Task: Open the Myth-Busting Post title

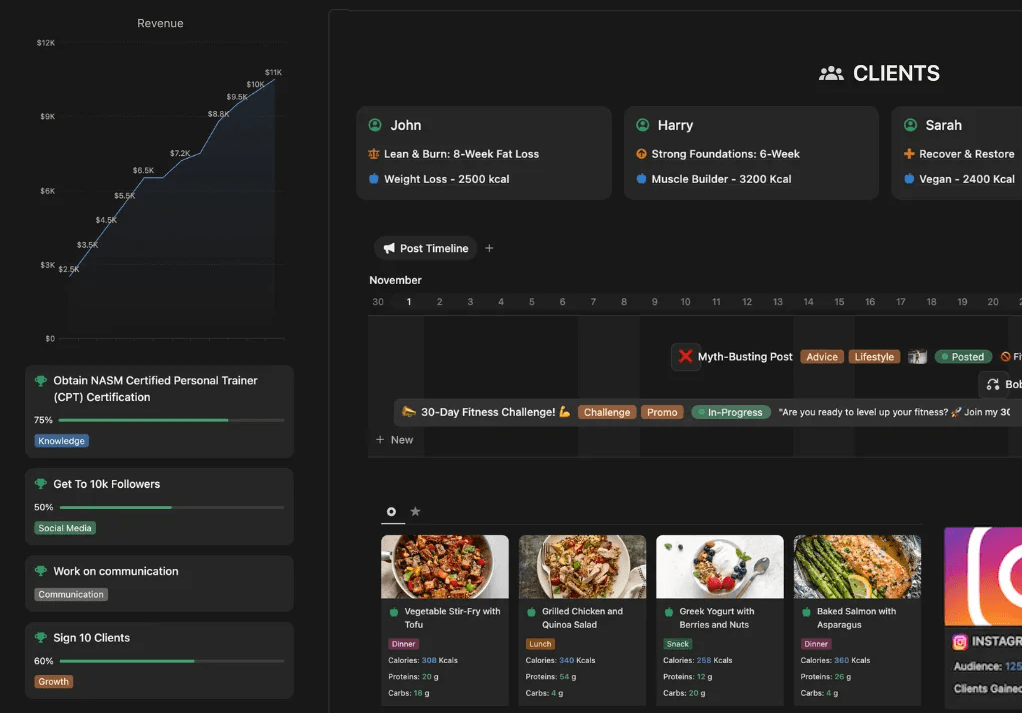Action: click(x=745, y=356)
